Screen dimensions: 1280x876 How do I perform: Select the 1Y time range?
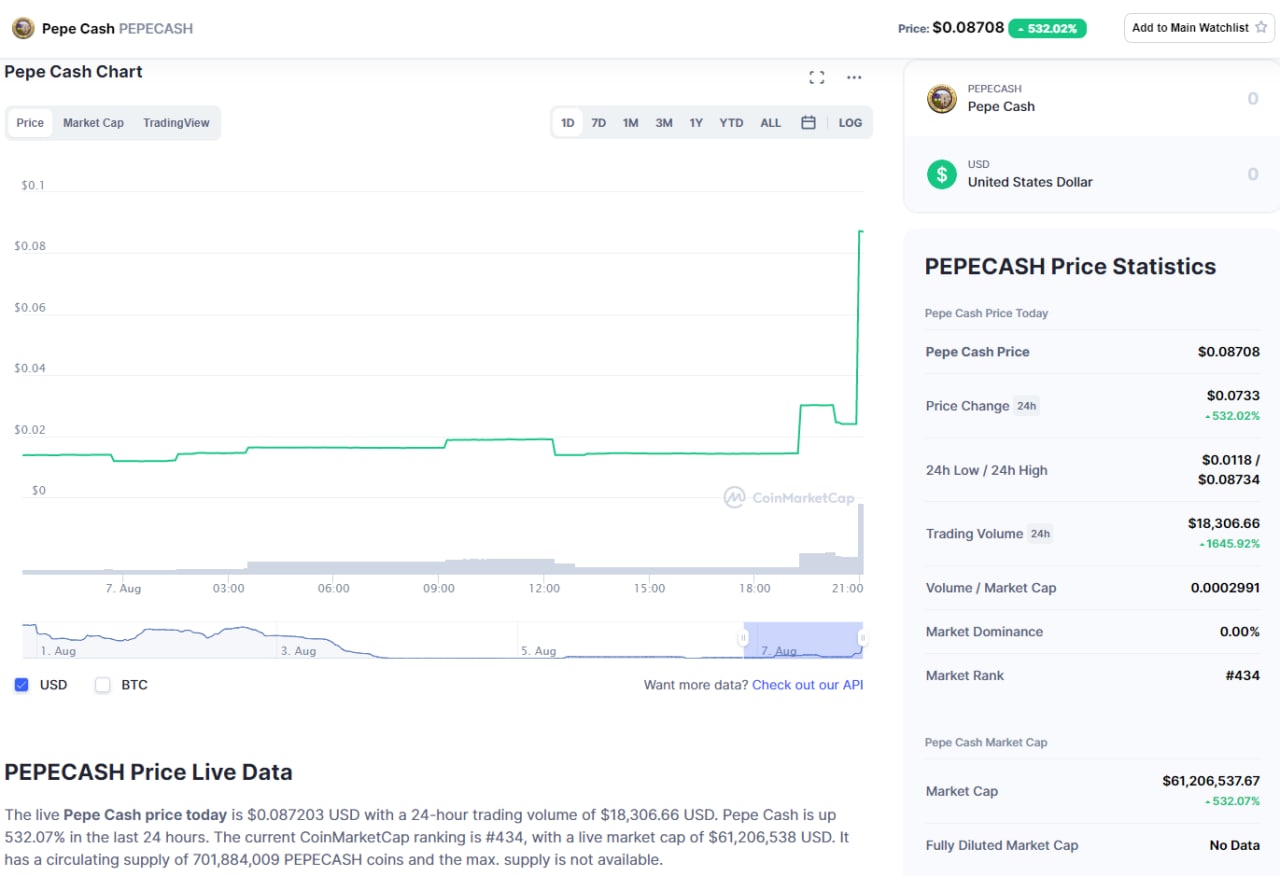[696, 123]
